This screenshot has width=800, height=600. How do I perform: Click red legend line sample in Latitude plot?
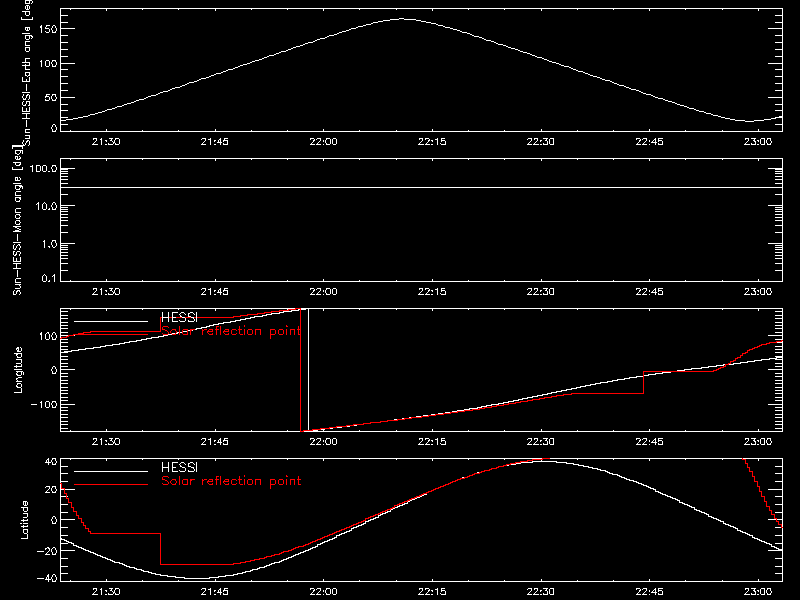point(111,485)
